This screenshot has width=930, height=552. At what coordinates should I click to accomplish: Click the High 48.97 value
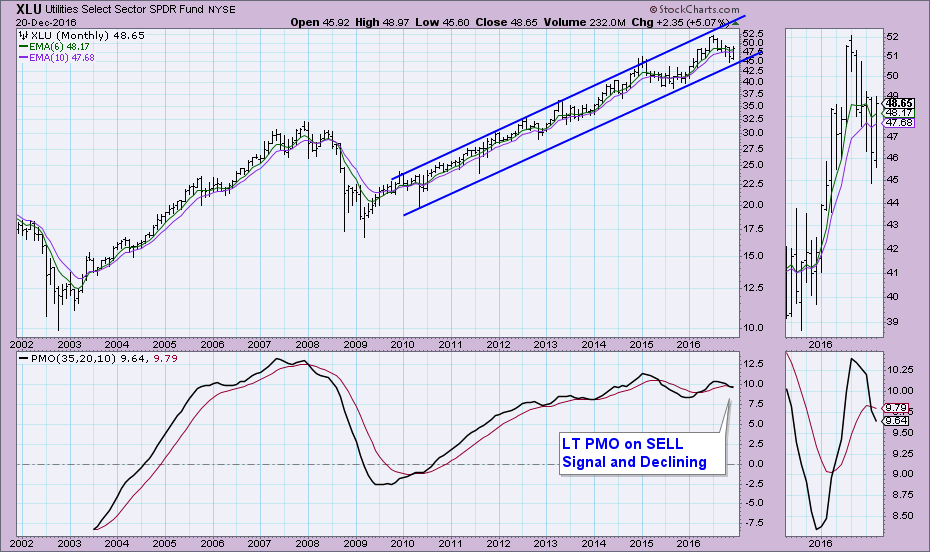coord(381,23)
